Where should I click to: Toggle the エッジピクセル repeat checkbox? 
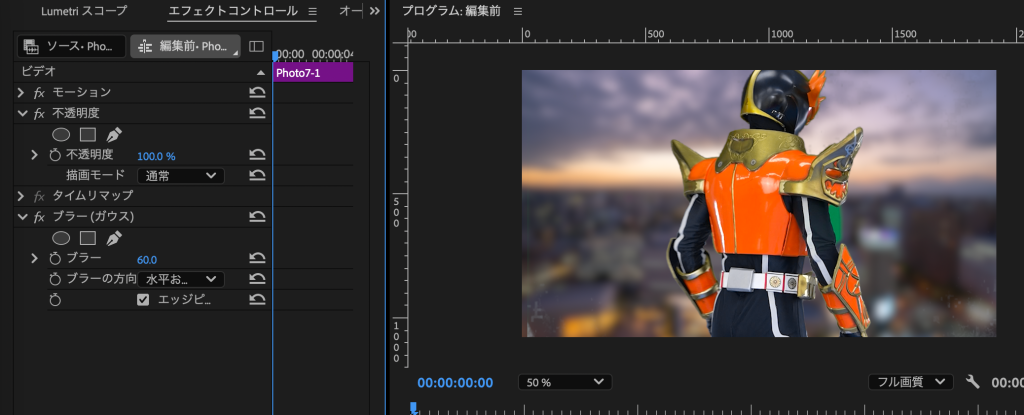(143, 300)
